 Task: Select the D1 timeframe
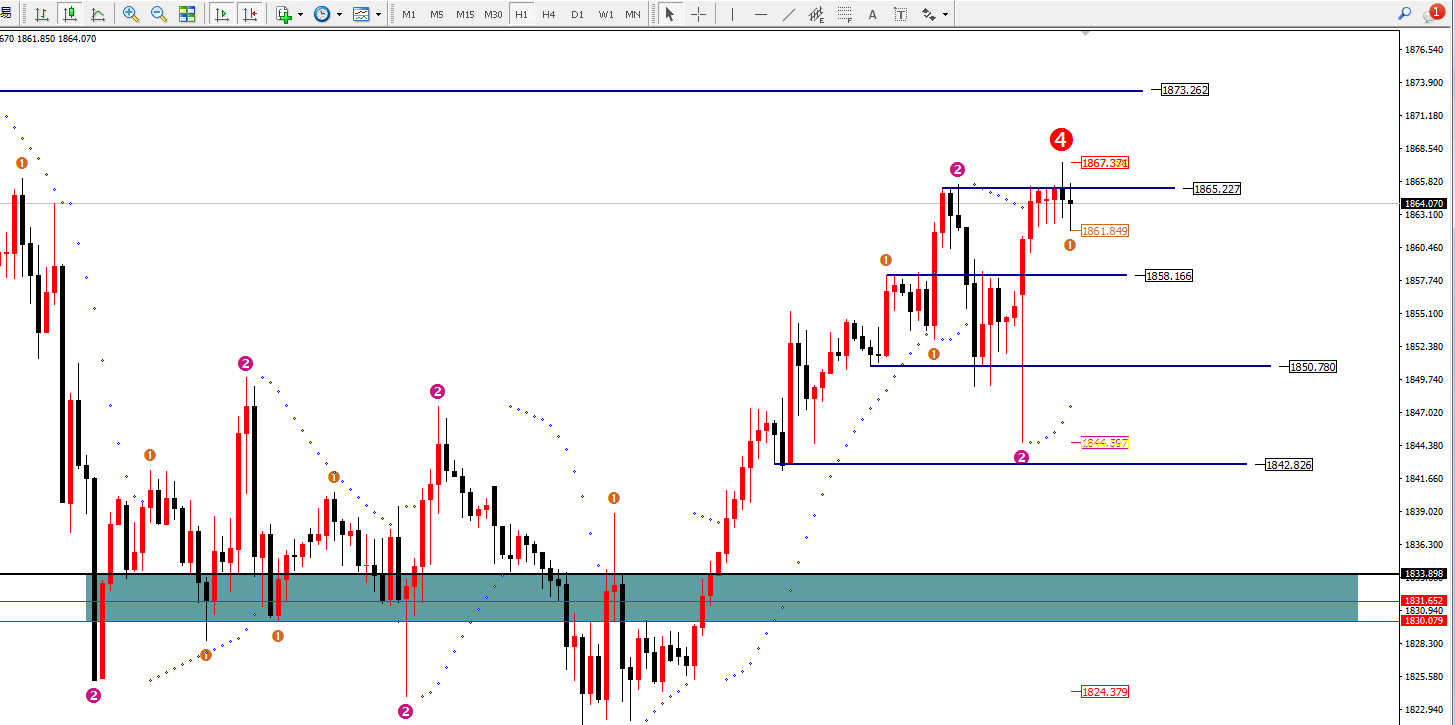click(577, 15)
